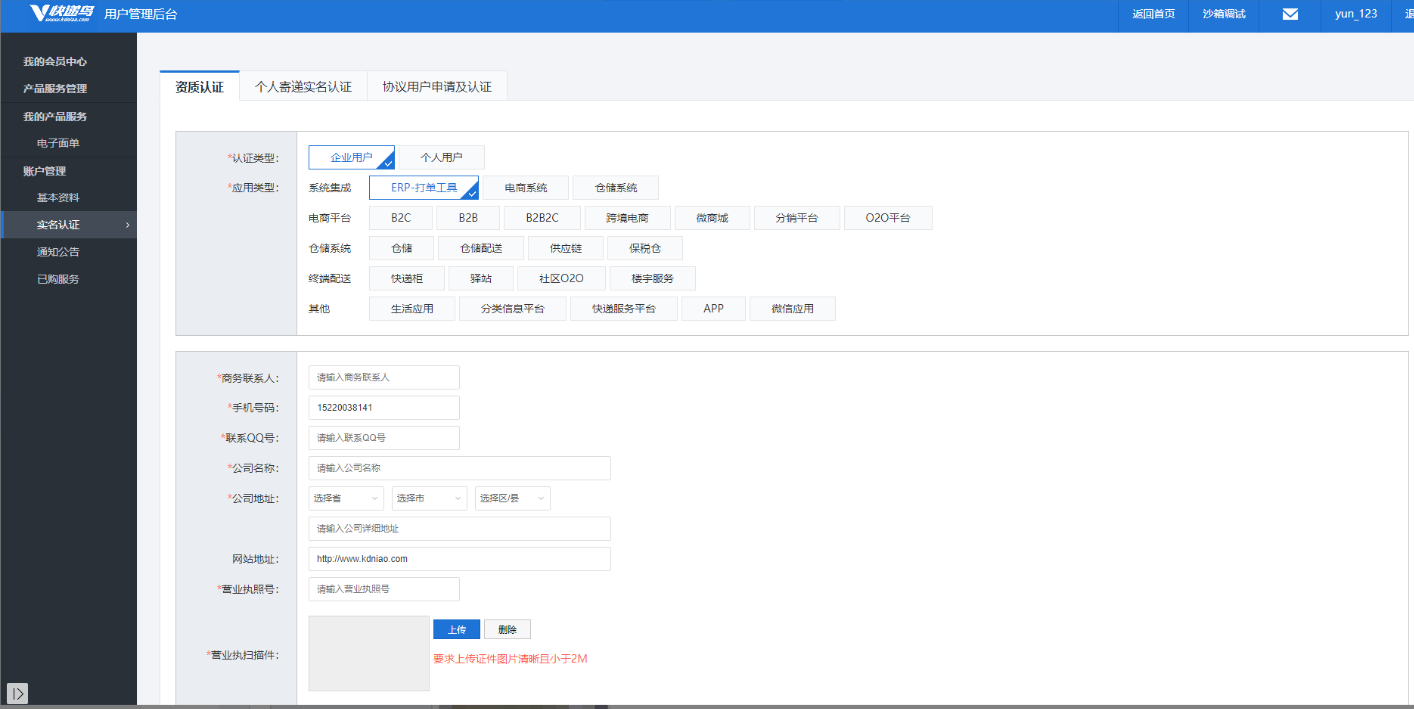This screenshot has height=709, width=1414.
Task: Select the 分类信息平台 option
Action: click(x=513, y=309)
